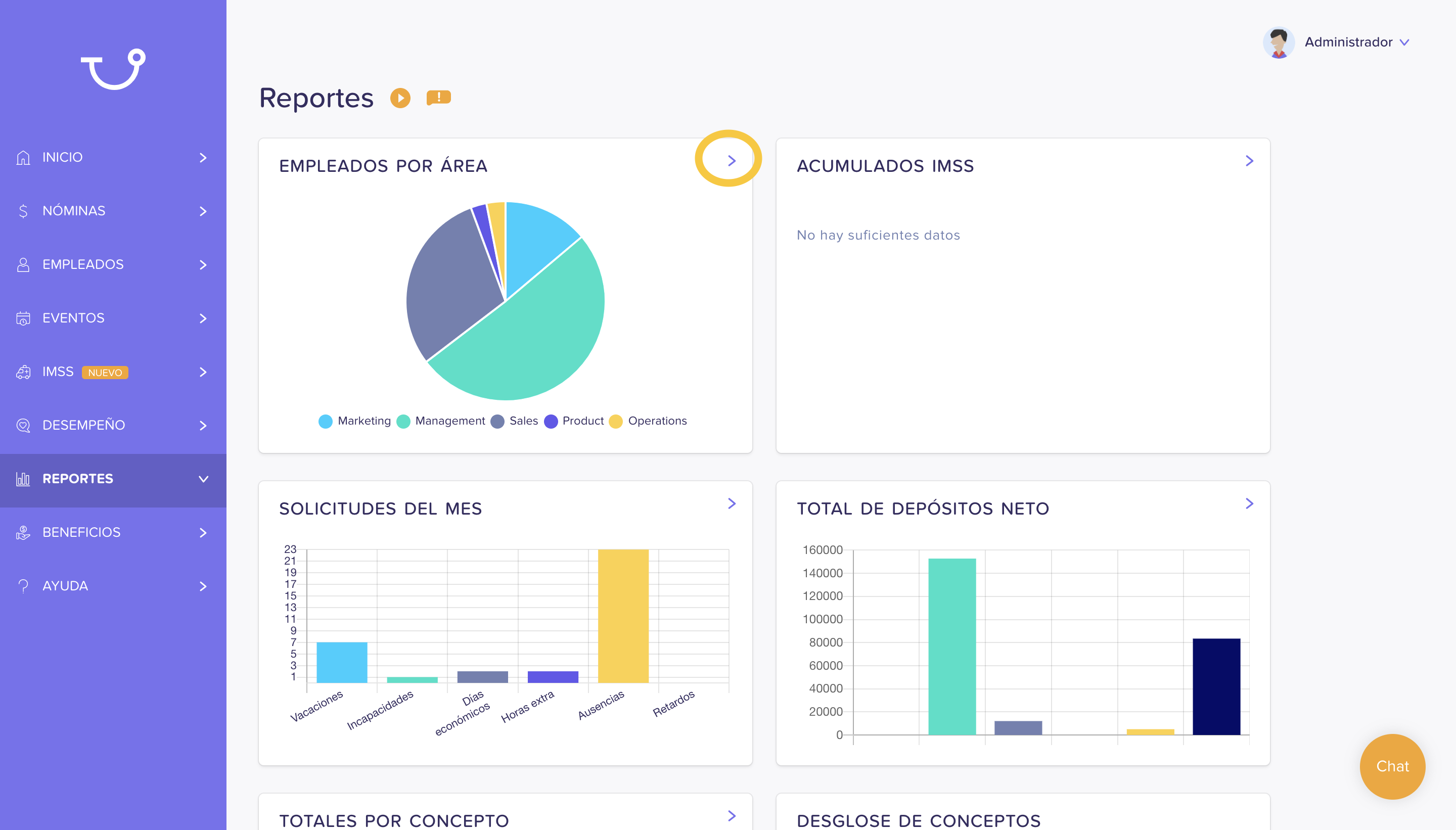Open Acumulados IMSS report details arrow
This screenshot has width=1456, height=830.
coord(1249,161)
